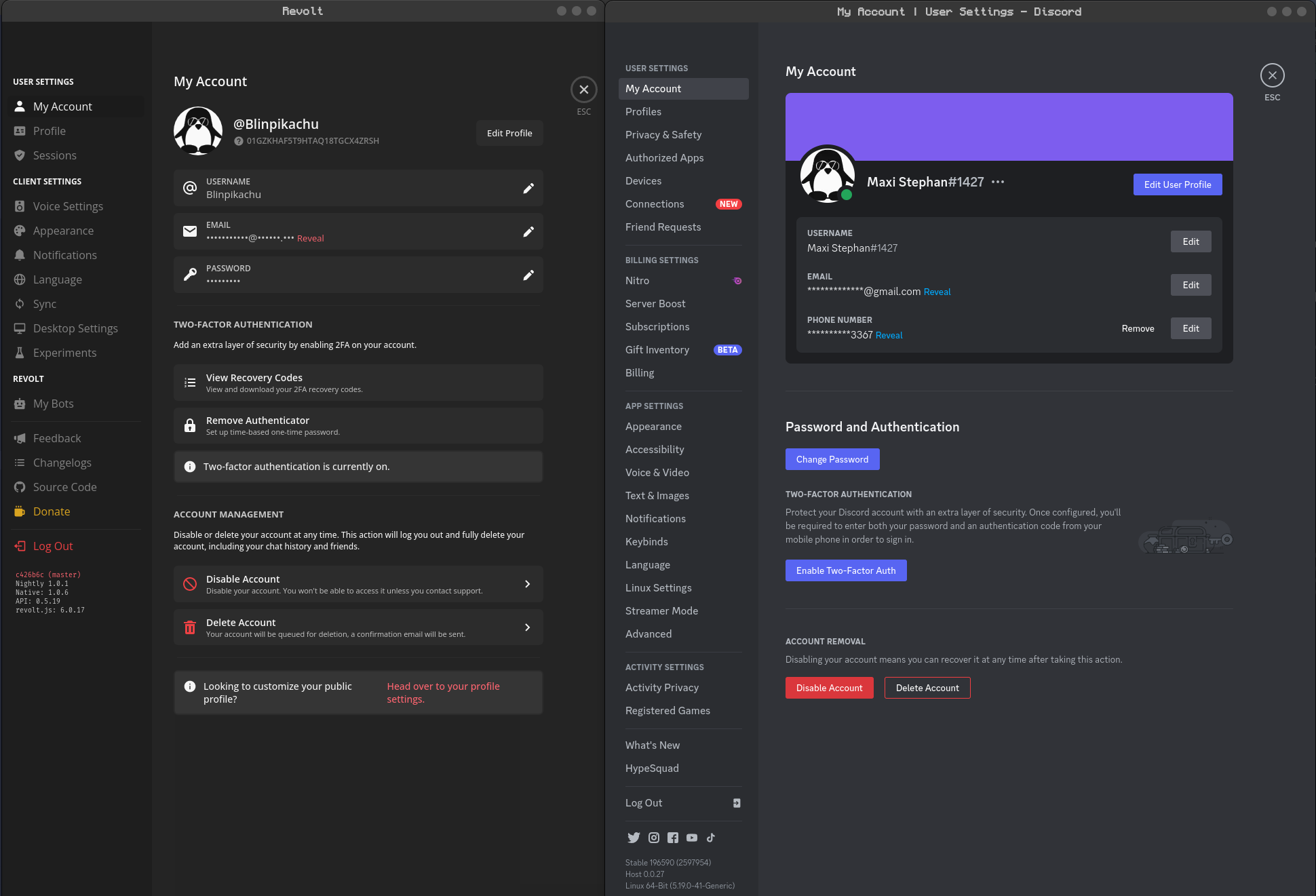Screen dimensions: 1316x896
Task: Expand the Disable Account row in Revolt
Action: 527,583
